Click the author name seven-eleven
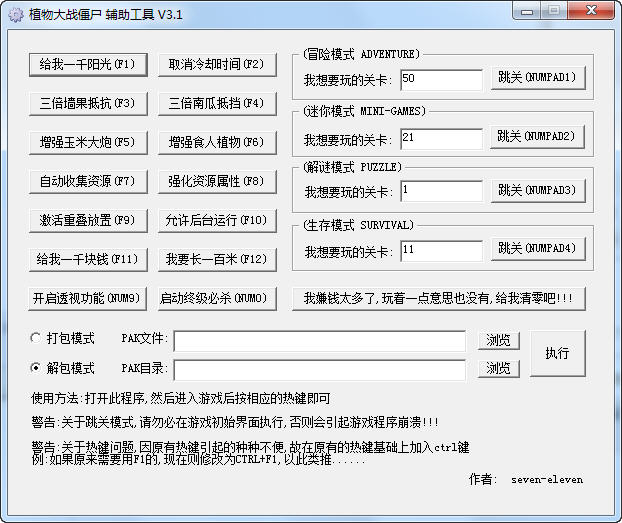The image size is (622, 523). click(x=547, y=480)
